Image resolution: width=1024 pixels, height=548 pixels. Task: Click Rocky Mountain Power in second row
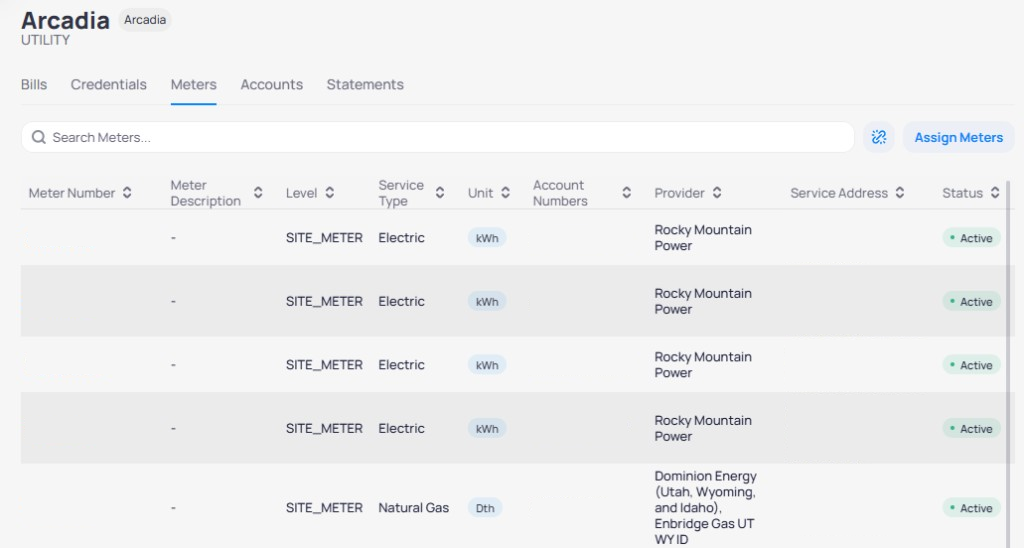(x=703, y=301)
